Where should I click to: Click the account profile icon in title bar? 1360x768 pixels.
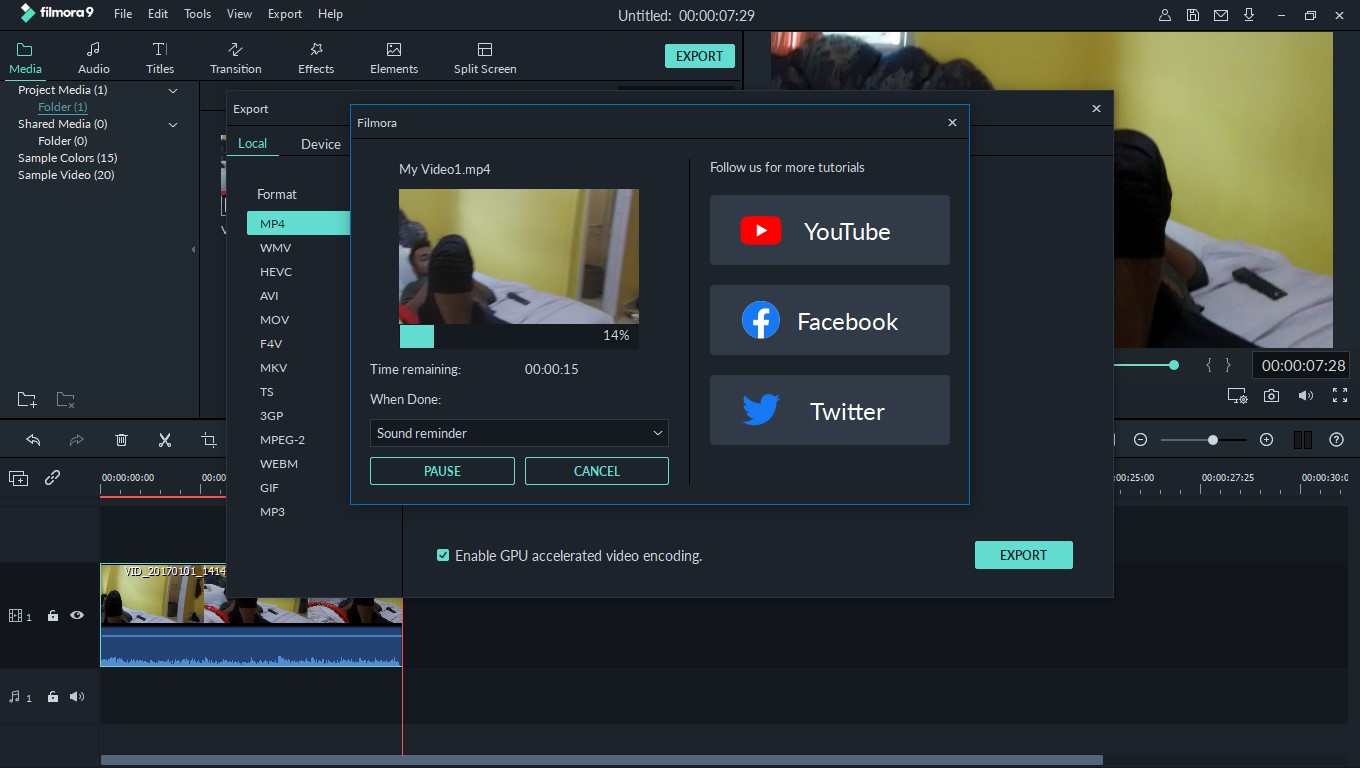coord(1165,15)
